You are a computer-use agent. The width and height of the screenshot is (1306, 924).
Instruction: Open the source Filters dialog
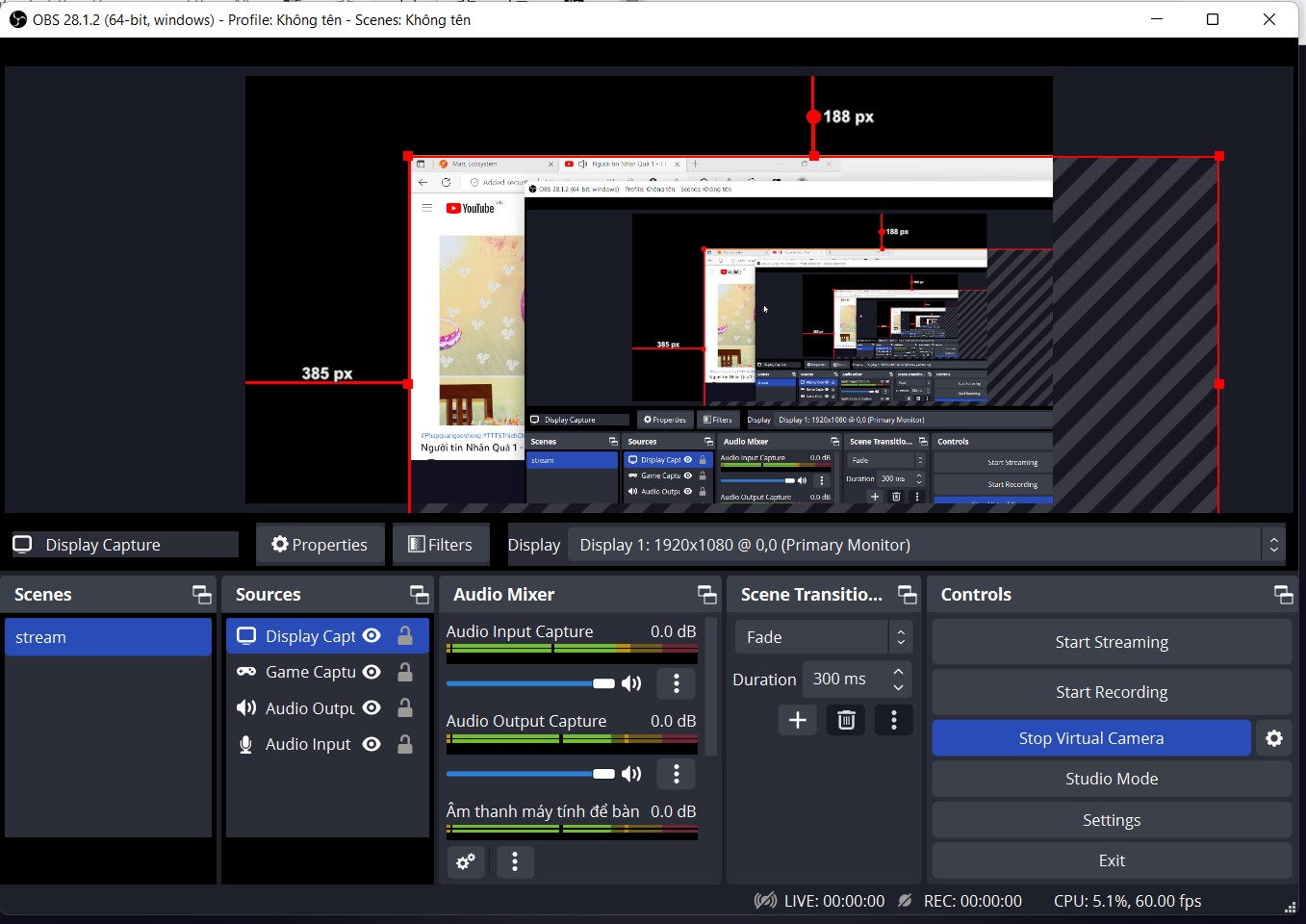click(x=441, y=545)
